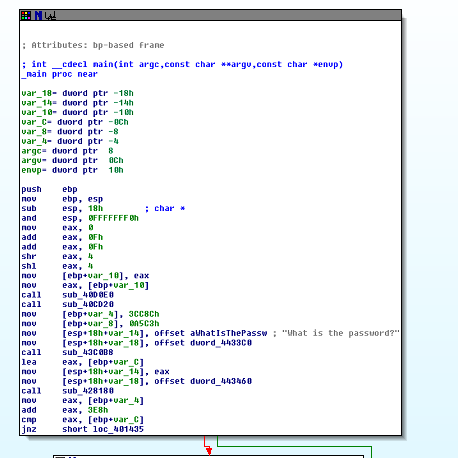The width and height of the screenshot is (458, 458).
Task: Select the main function prototype comment
Action: click(x=182, y=64)
